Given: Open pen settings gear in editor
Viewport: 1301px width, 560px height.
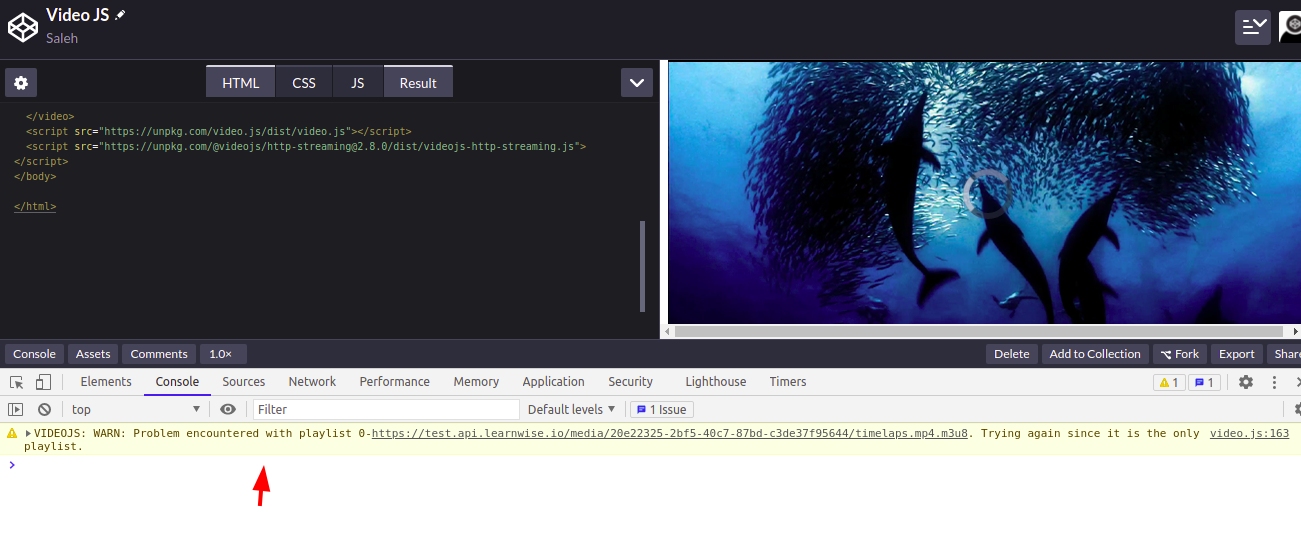Looking at the screenshot, I should point(21,83).
